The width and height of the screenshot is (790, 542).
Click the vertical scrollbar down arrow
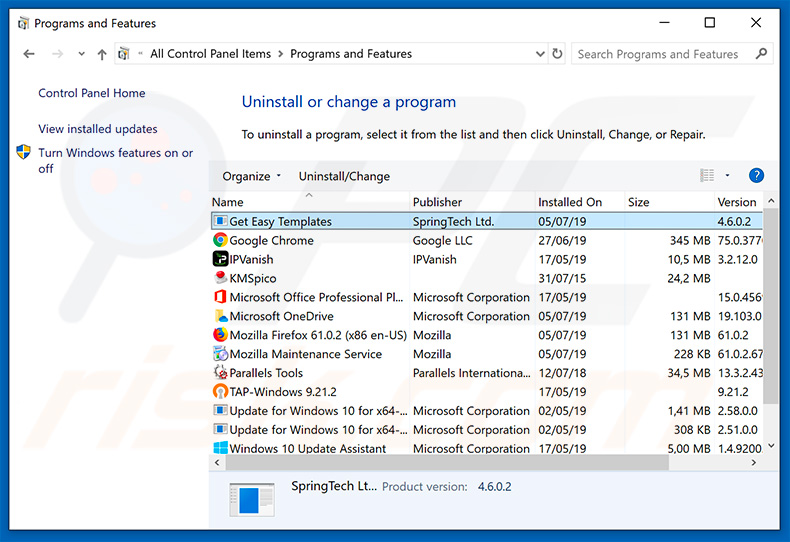(771, 446)
